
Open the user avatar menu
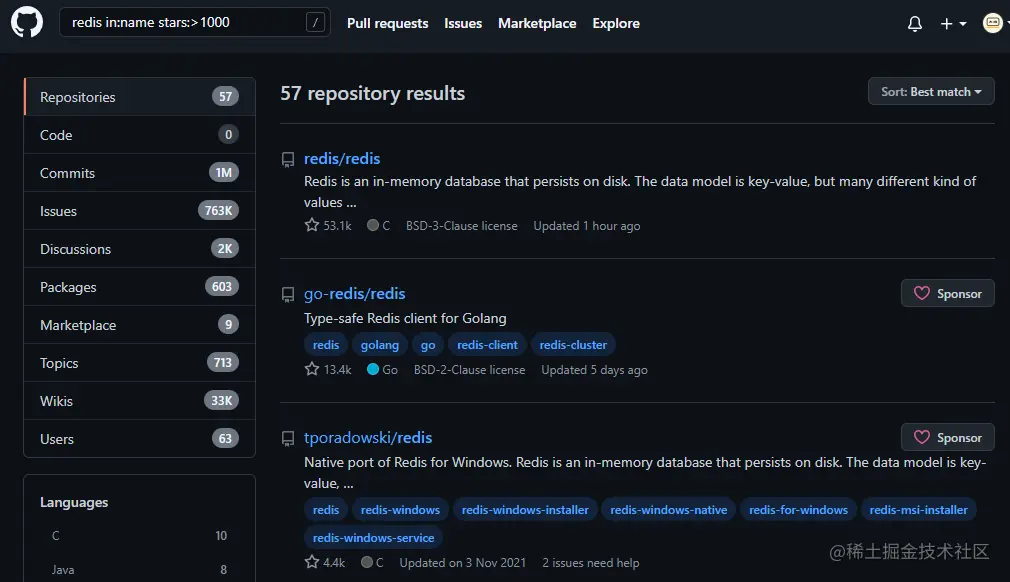pyautogui.click(x=993, y=23)
